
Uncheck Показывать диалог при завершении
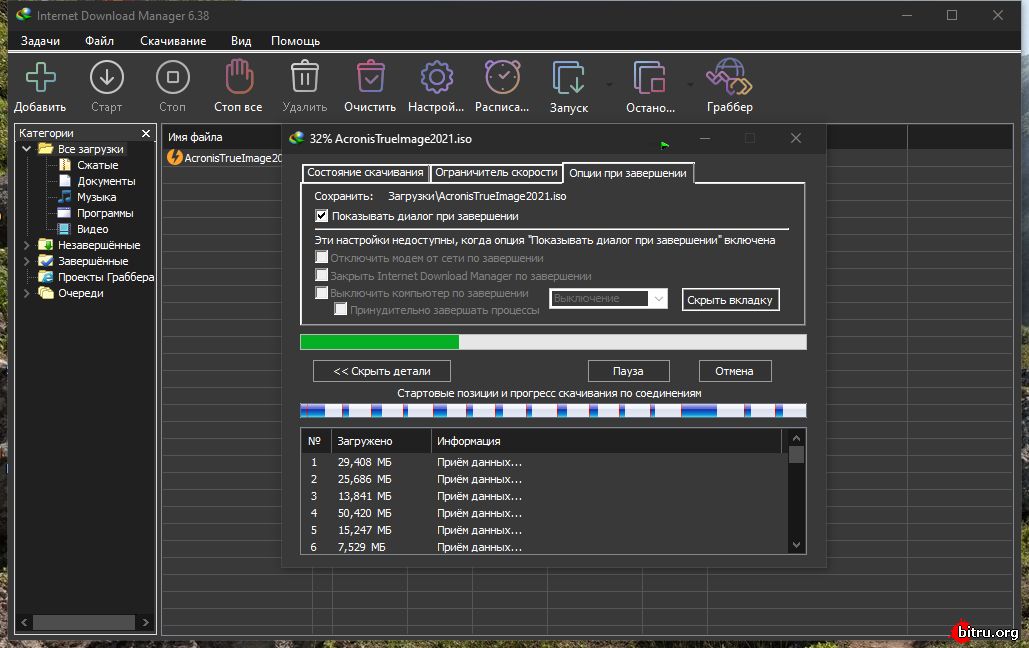pyautogui.click(x=322, y=215)
